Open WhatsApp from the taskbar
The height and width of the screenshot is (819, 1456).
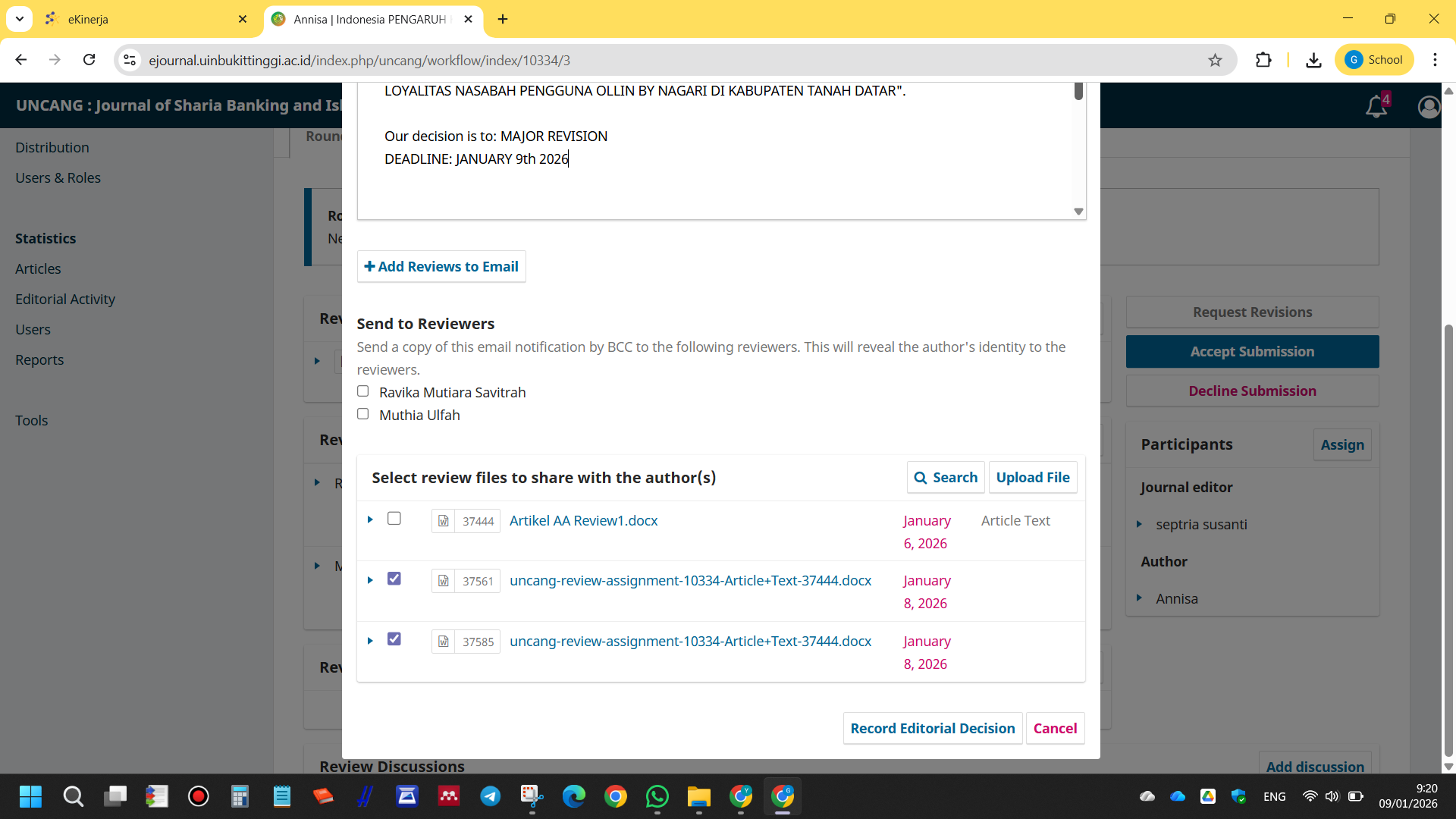coord(657,796)
